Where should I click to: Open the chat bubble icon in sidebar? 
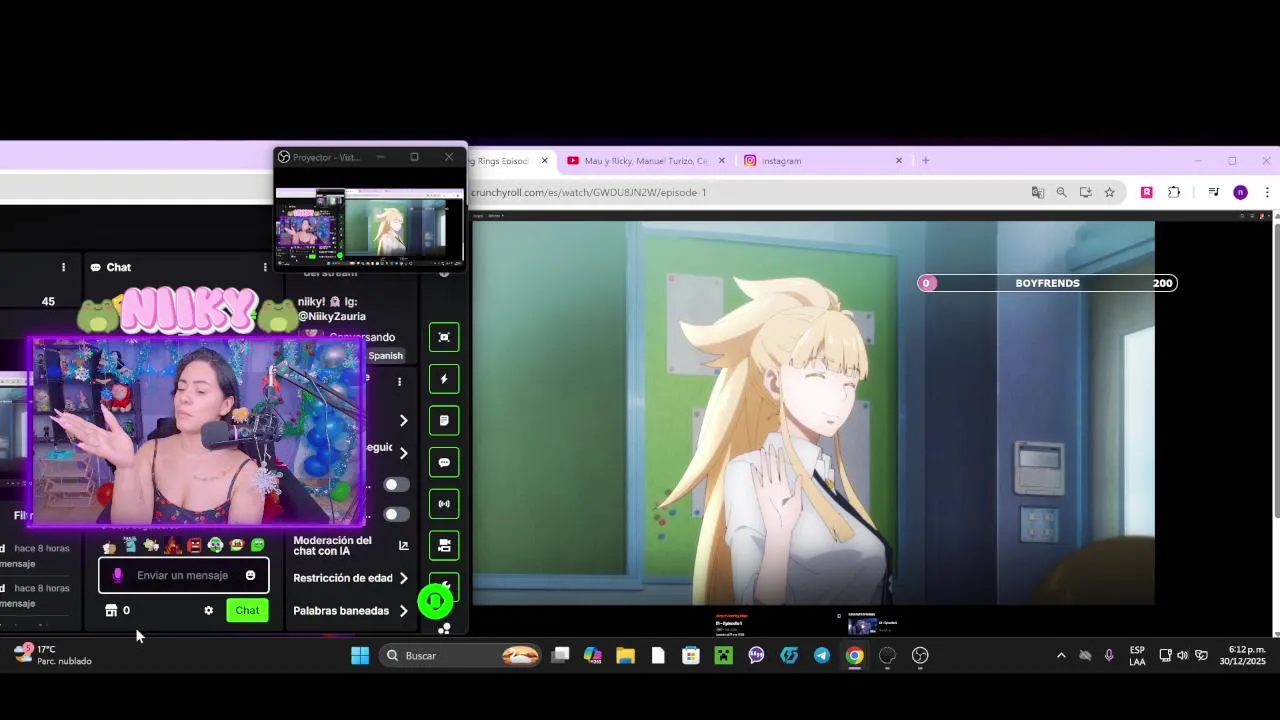click(444, 463)
